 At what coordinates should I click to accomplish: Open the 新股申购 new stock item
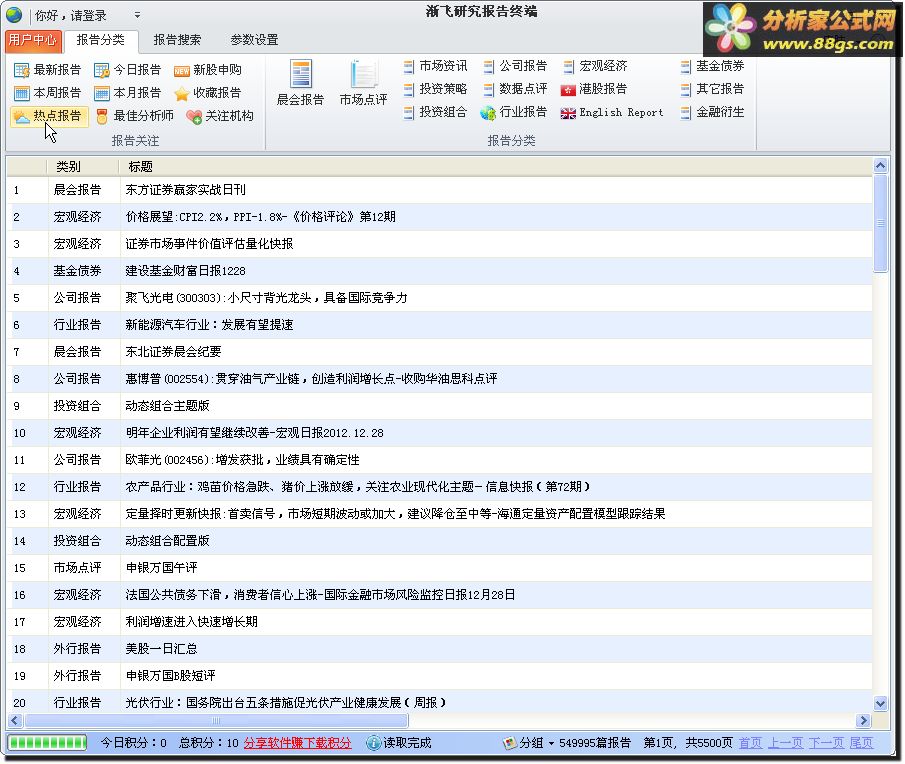[x=208, y=70]
